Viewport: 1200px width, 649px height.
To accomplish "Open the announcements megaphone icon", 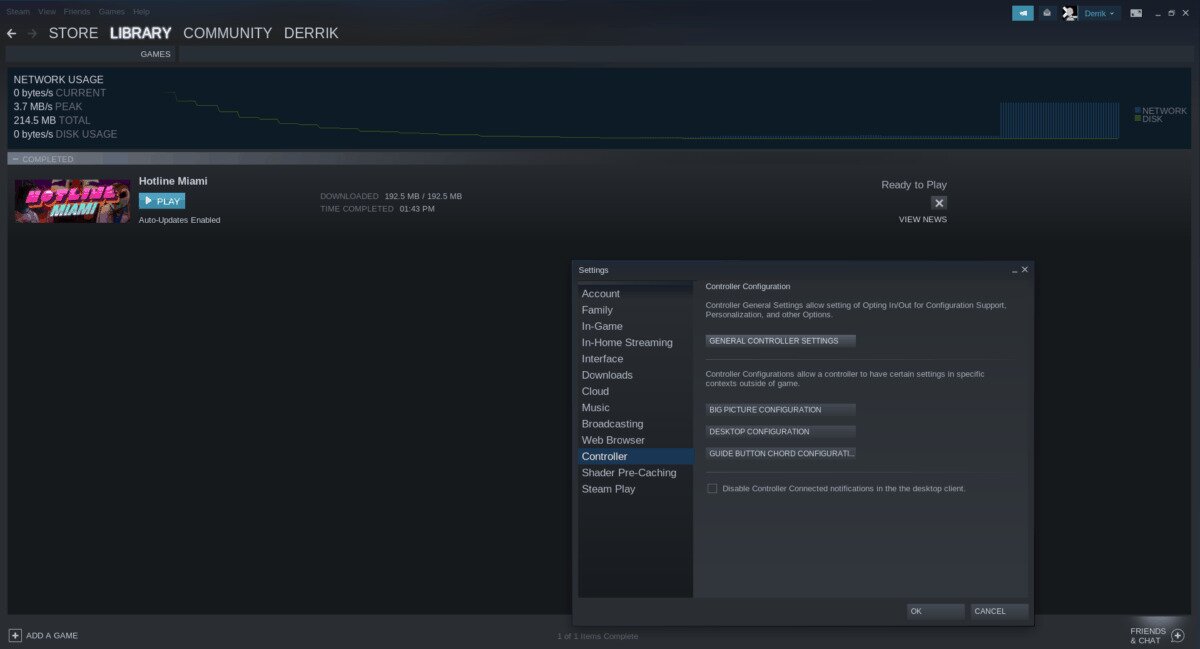I will pos(1022,13).
